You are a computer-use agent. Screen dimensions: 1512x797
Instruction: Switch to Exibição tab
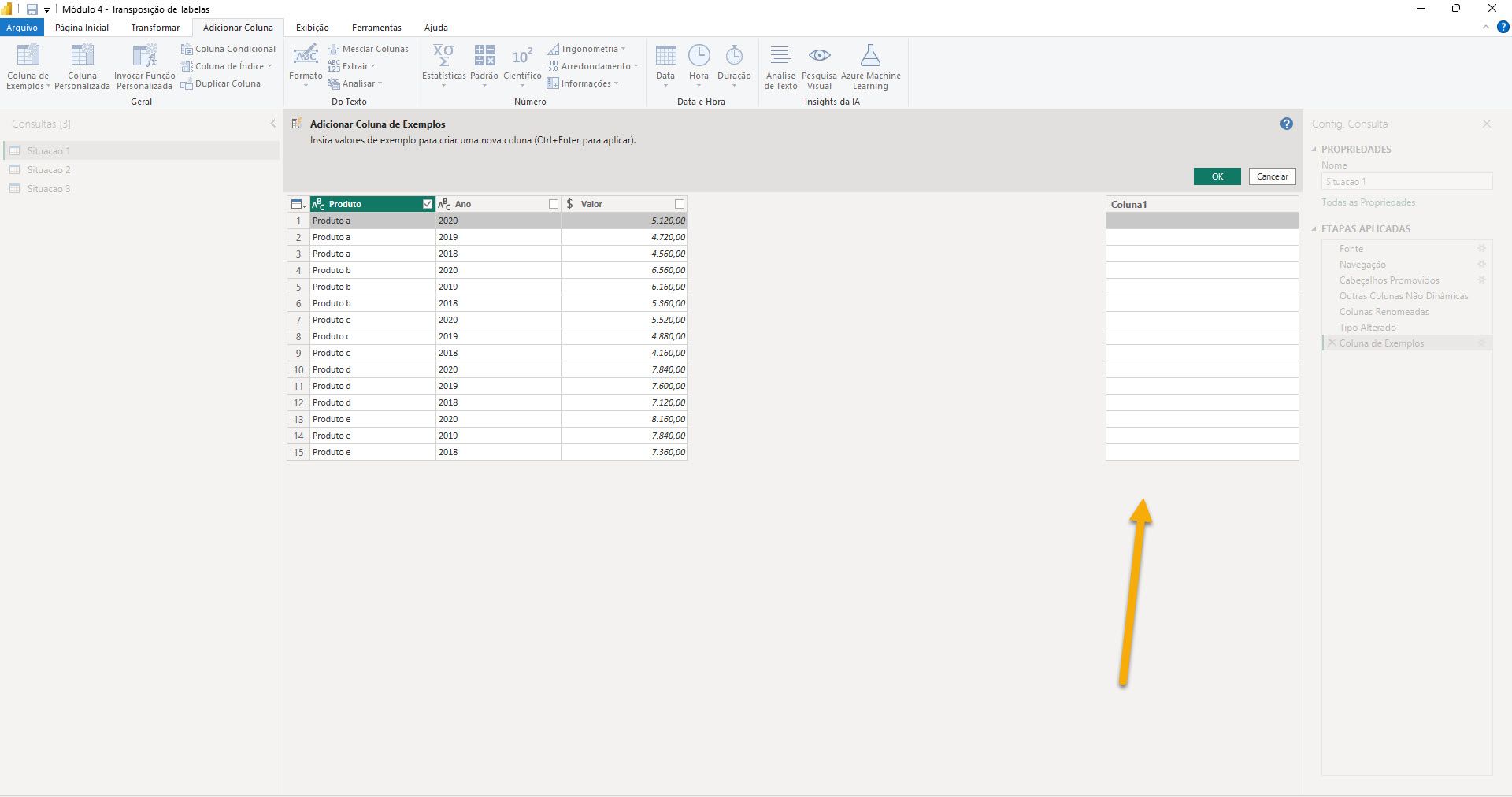(x=313, y=28)
